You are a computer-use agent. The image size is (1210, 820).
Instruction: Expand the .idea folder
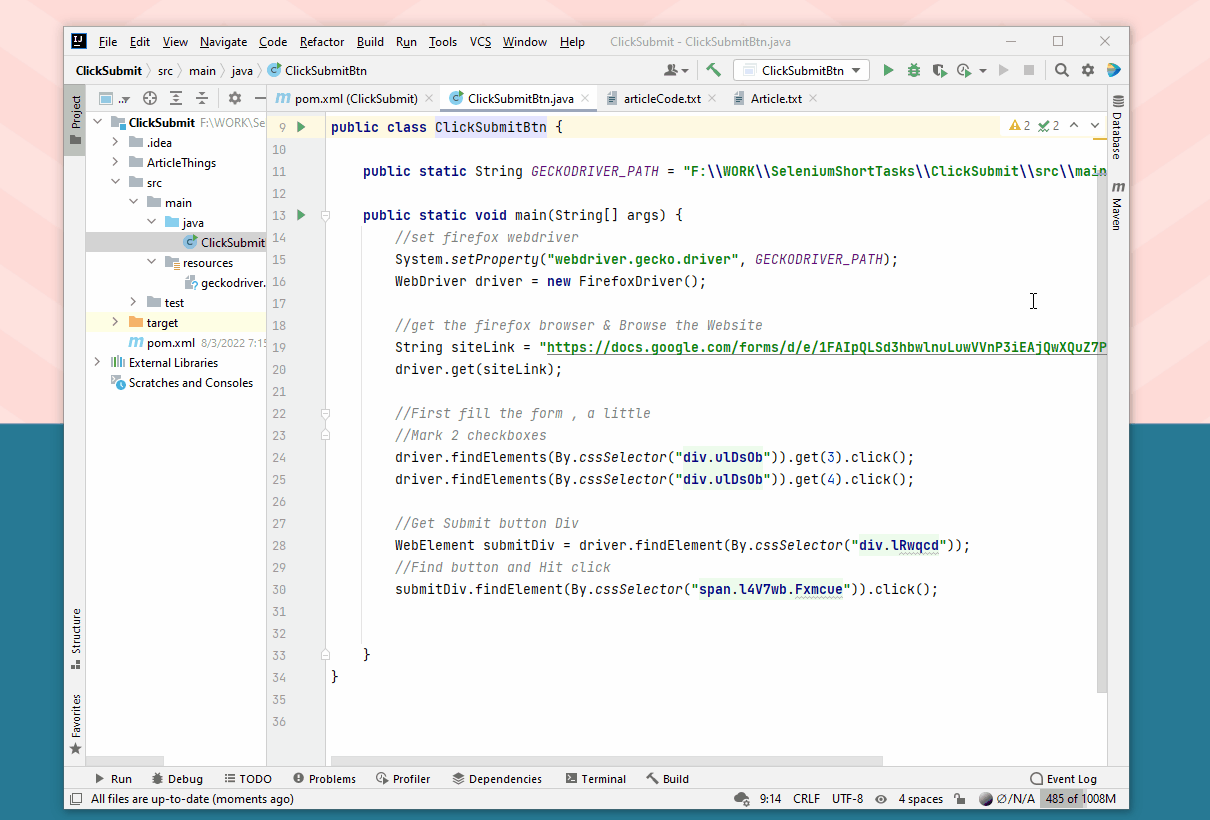click(x=116, y=142)
